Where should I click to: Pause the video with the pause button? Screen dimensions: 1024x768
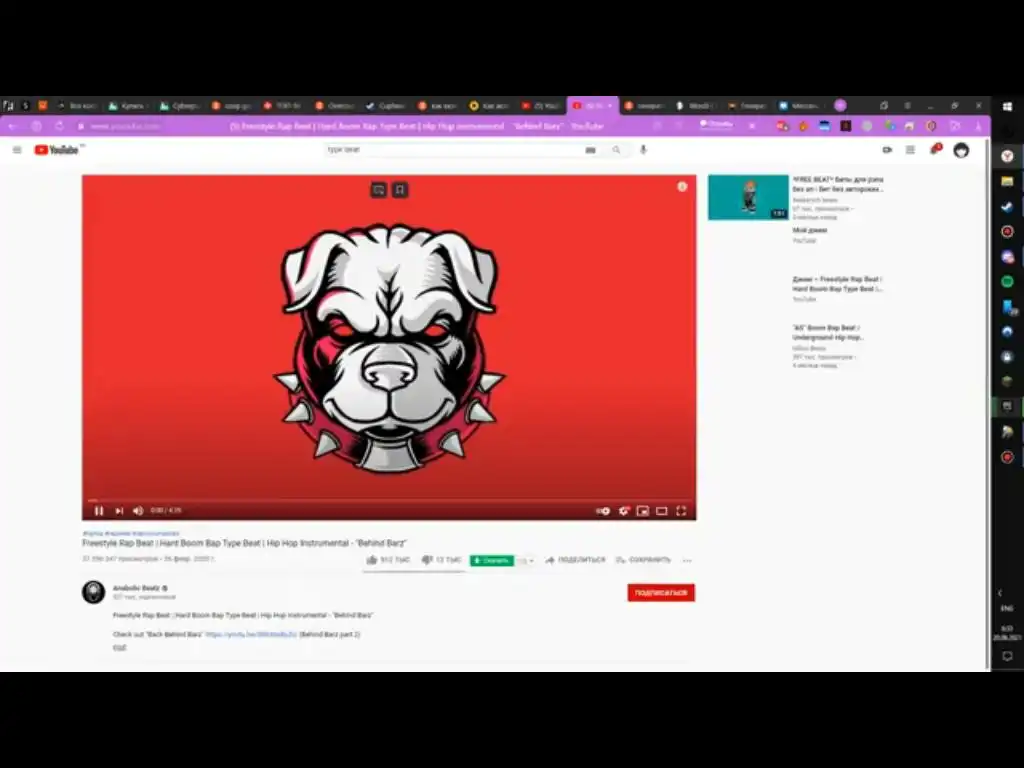pos(99,511)
